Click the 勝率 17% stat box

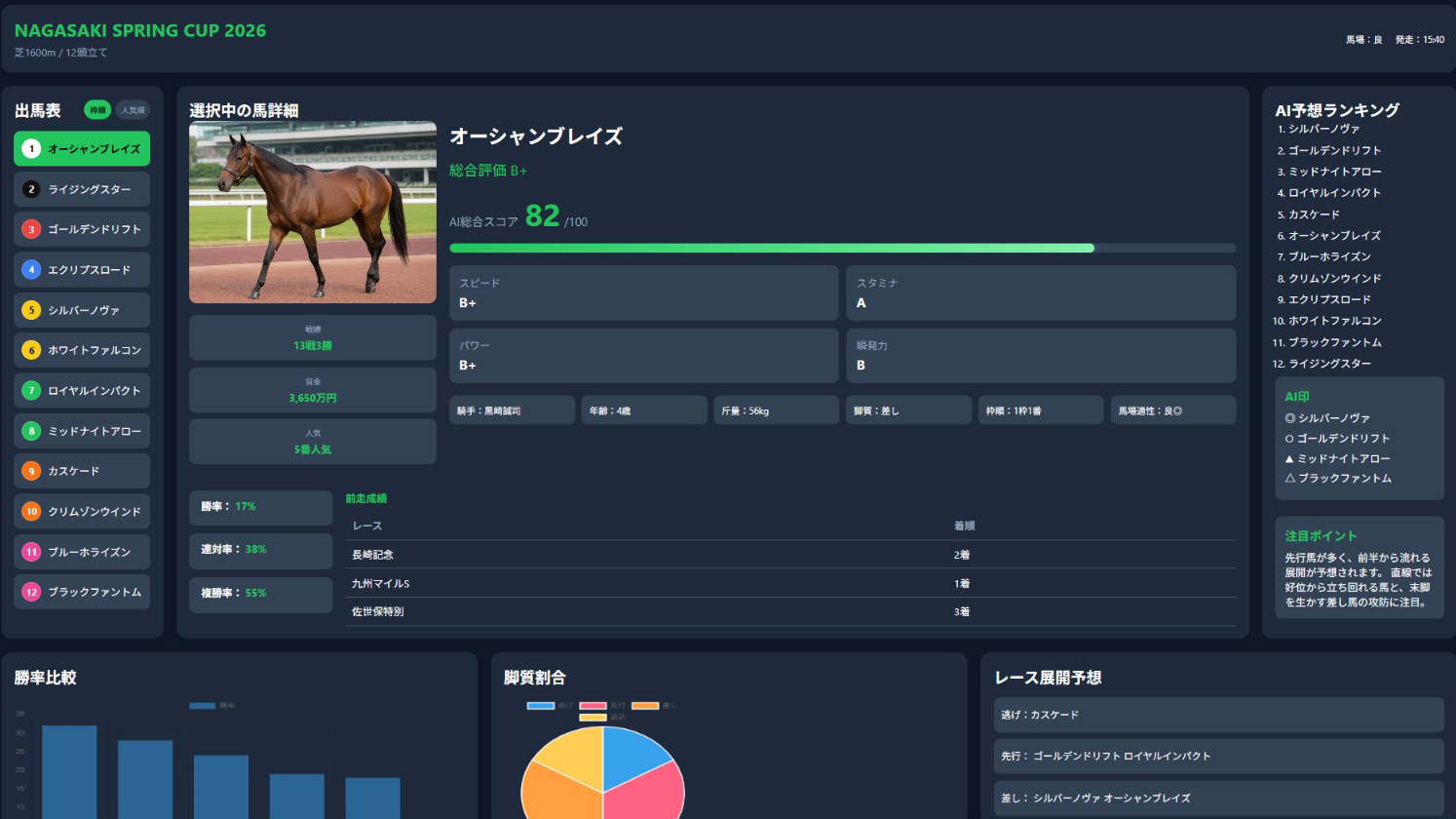[x=261, y=507]
